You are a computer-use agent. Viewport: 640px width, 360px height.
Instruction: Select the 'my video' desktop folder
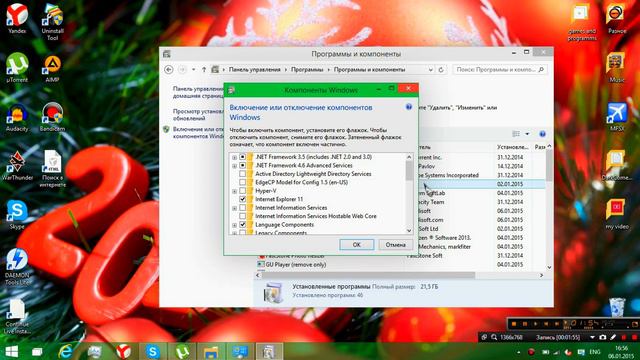click(617, 215)
